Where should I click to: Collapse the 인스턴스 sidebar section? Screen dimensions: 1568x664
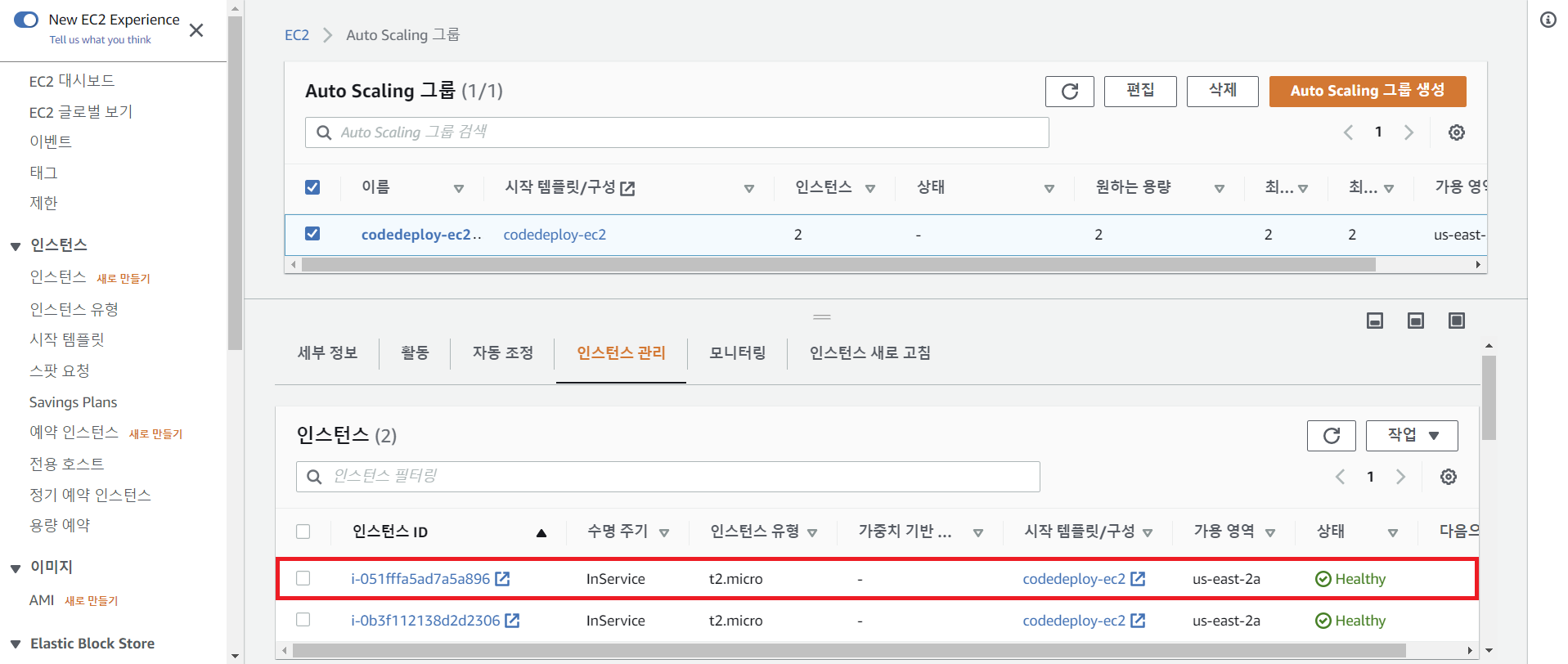[x=16, y=246]
